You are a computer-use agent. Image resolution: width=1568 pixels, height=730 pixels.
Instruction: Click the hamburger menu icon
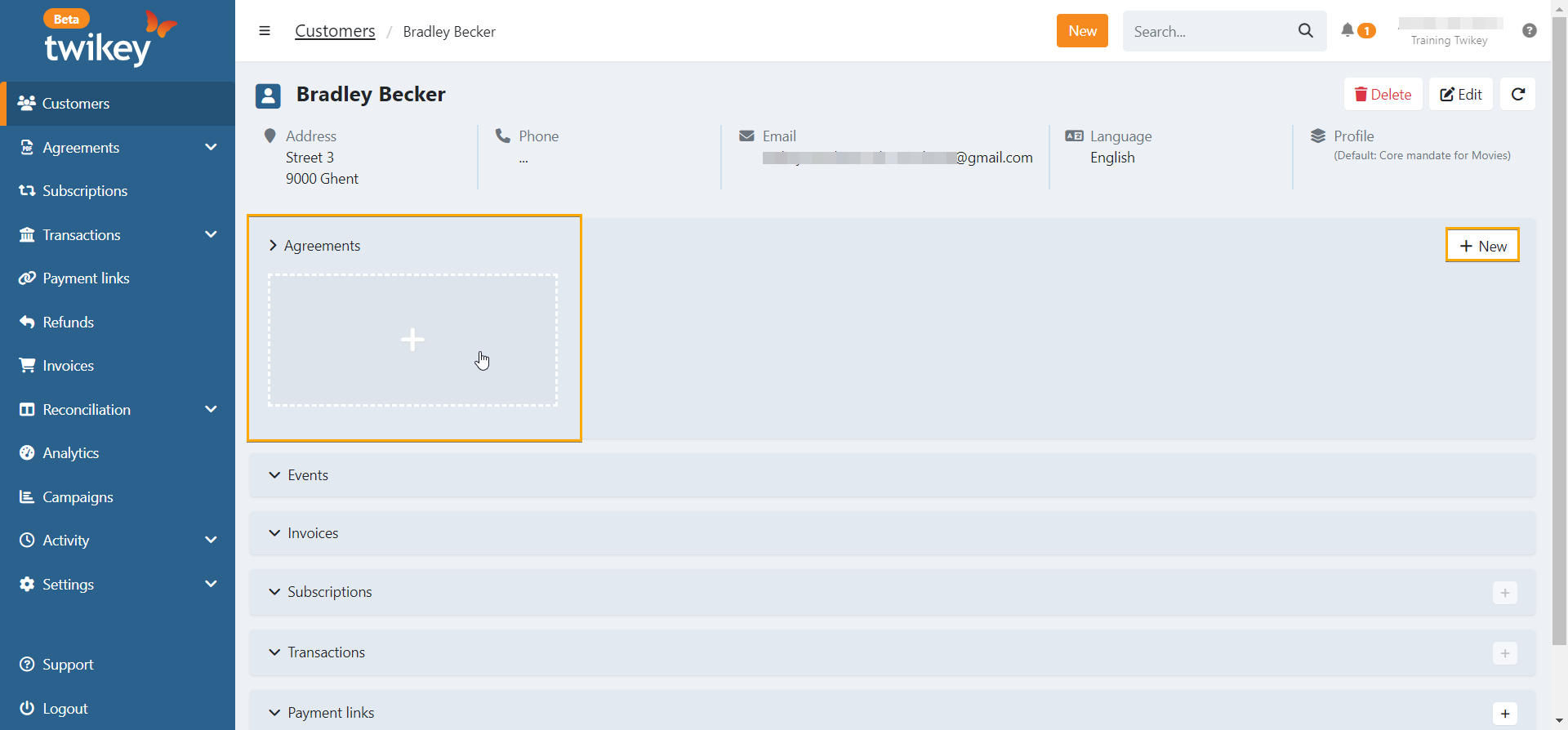[265, 31]
